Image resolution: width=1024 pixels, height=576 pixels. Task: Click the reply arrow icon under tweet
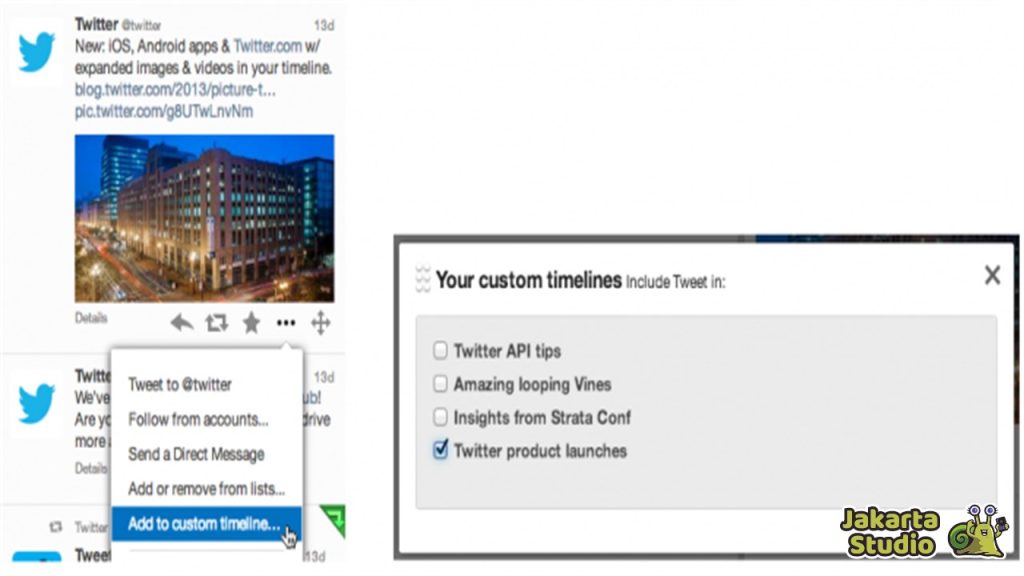point(182,323)
